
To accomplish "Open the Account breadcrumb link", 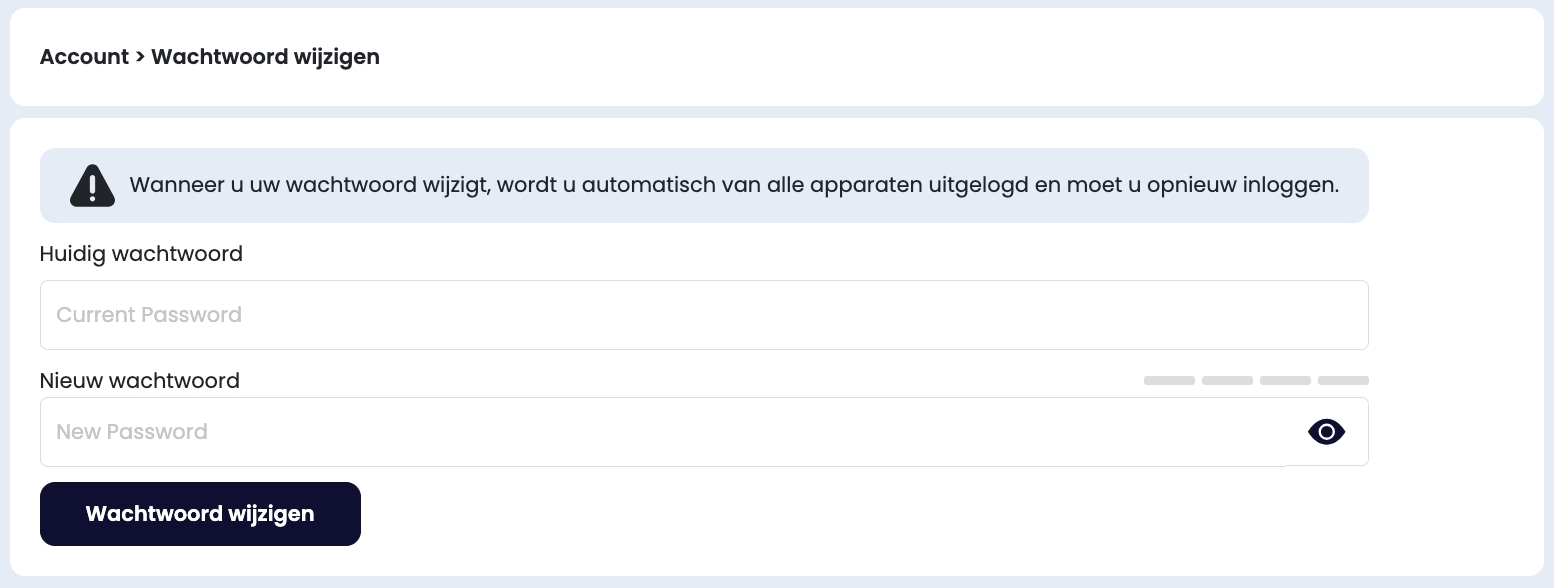I will pyautogui.click(x=84, y=57).
